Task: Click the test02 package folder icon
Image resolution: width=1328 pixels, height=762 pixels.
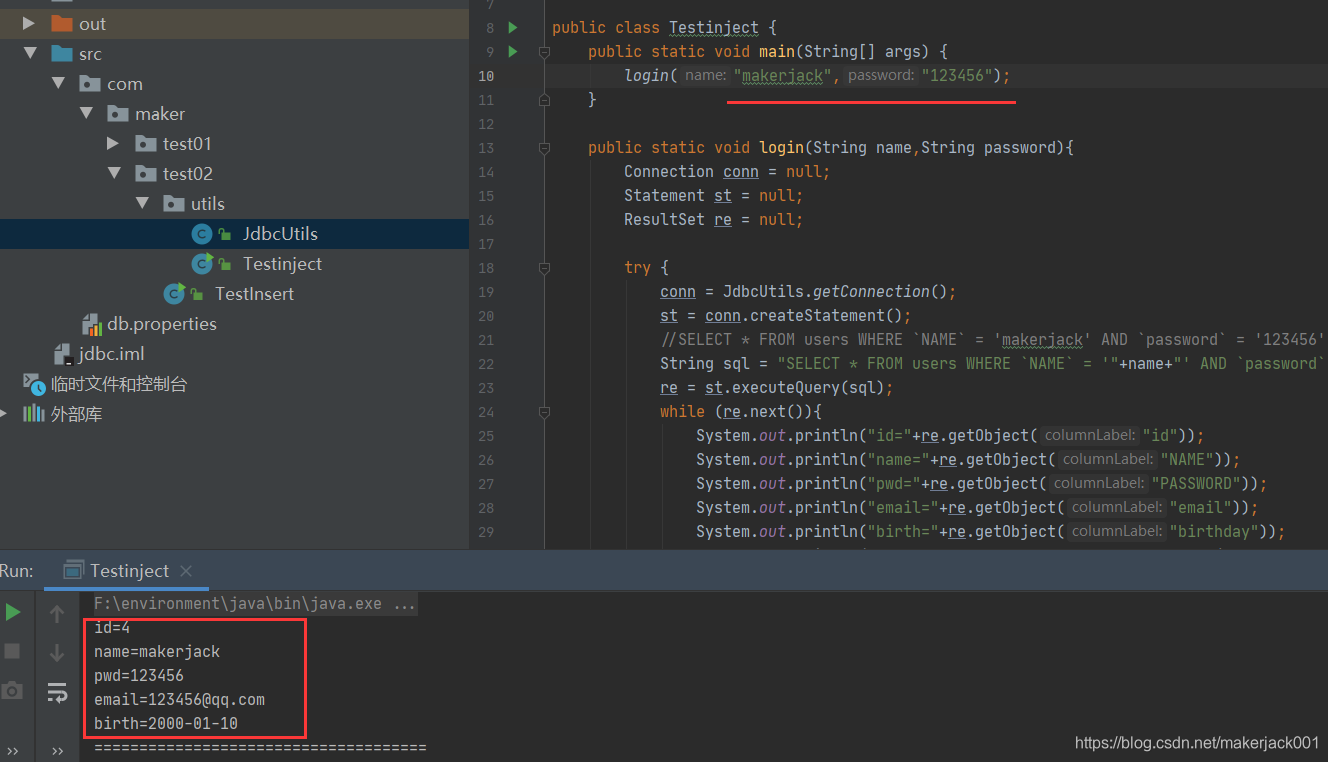Action: 146,173
